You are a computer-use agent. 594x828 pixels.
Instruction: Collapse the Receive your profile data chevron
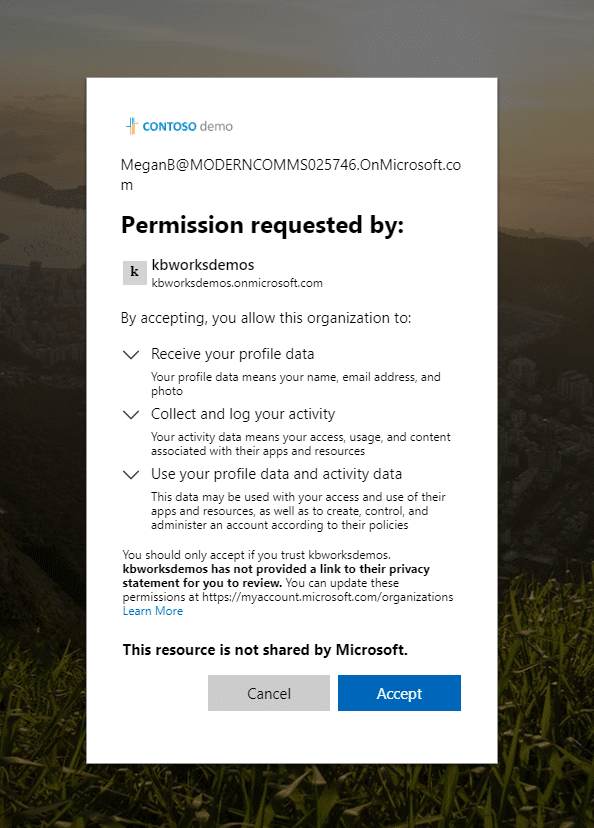131,354
